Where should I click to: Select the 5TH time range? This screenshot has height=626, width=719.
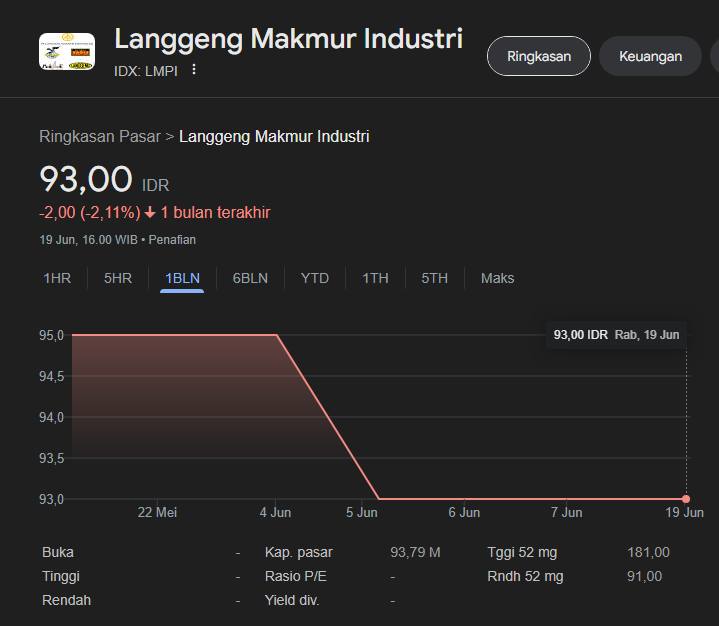(x=434, y=278)
